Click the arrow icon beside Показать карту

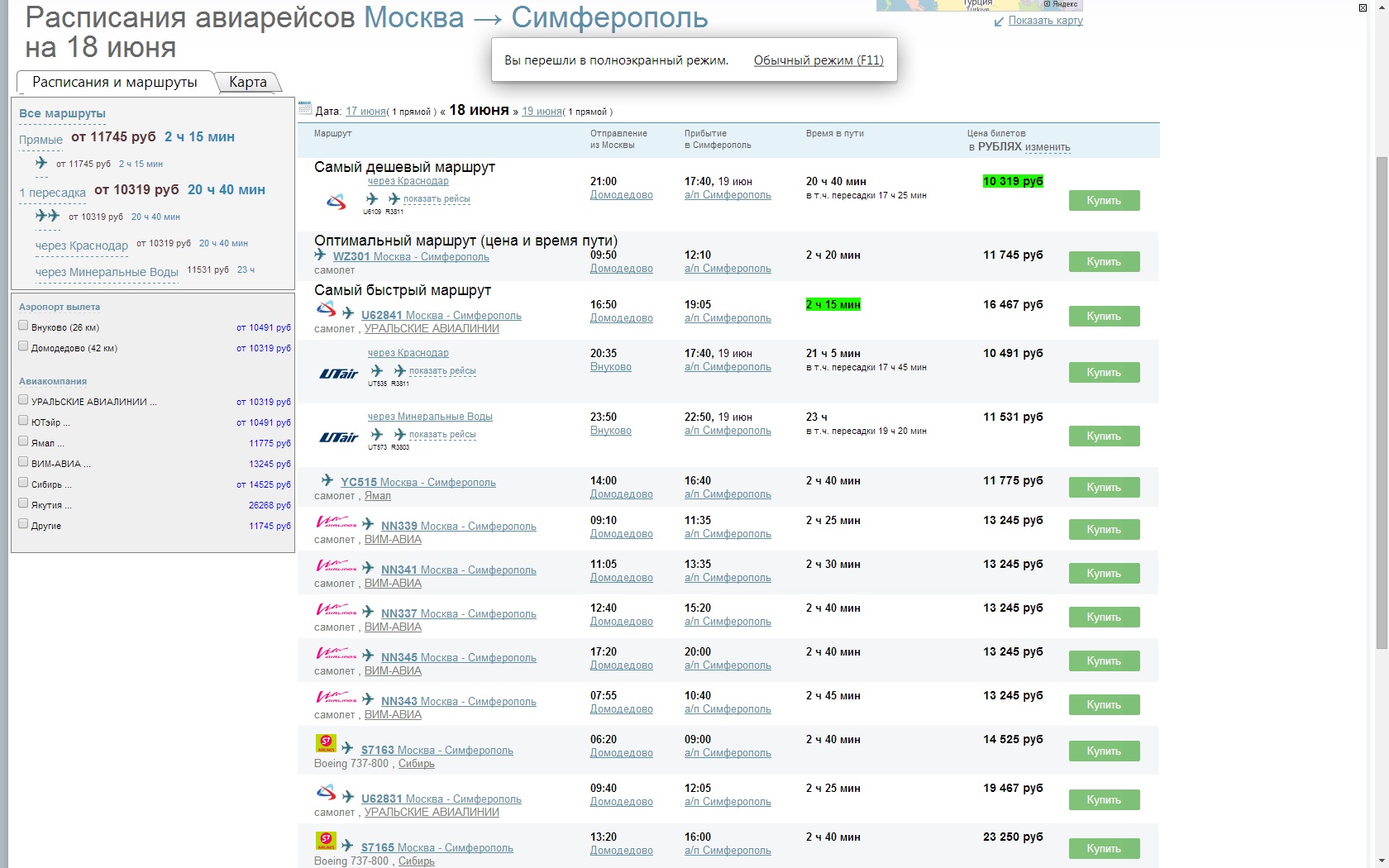click(999, 21)
